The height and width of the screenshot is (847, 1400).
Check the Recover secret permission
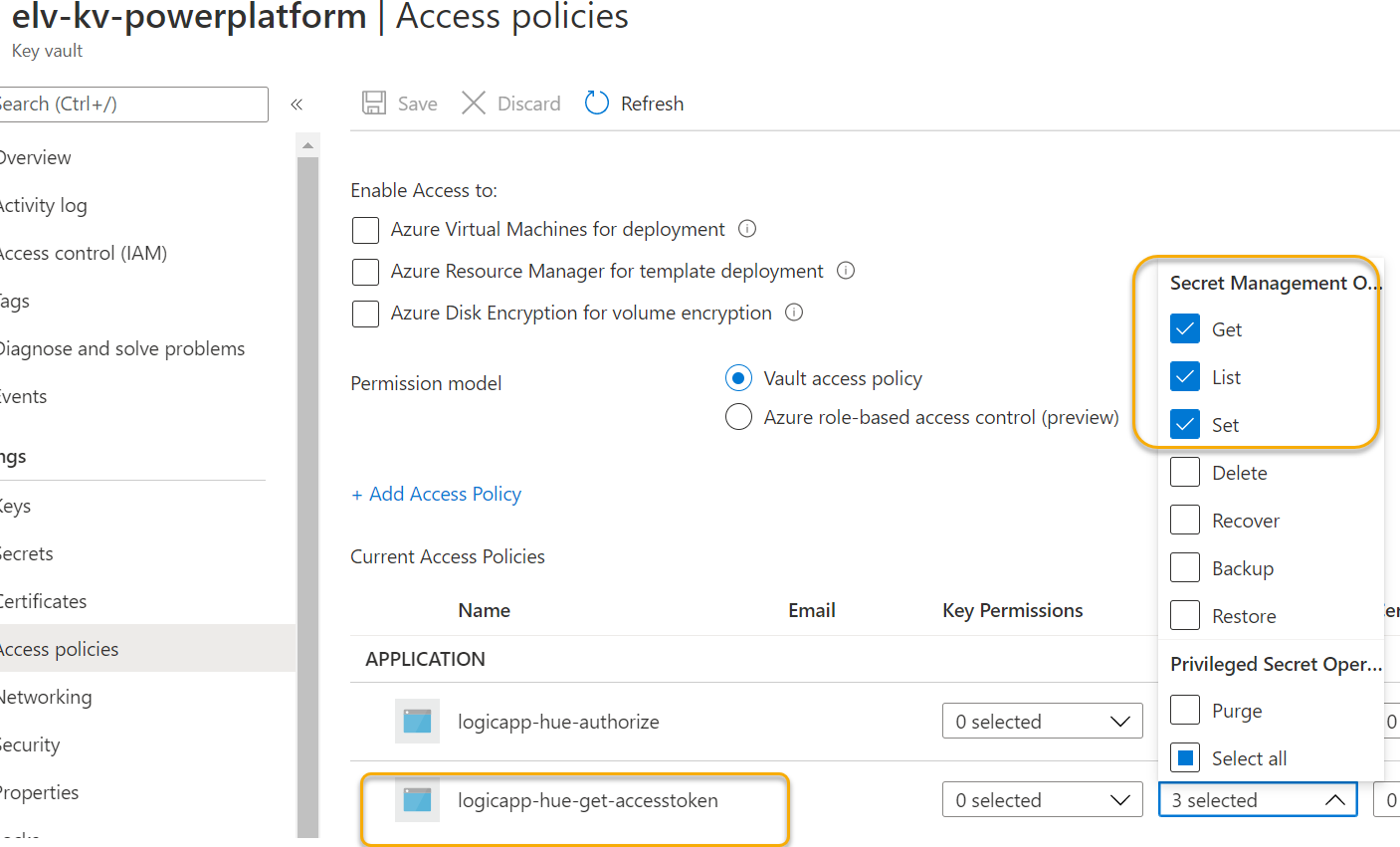pyautogui.click(x=1185, y=521)
